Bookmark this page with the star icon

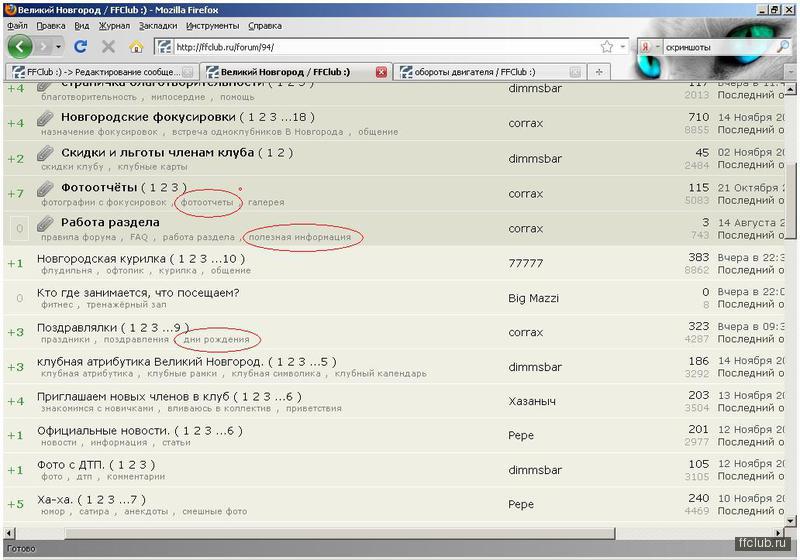pyautogui.click(x=607, y=47)
